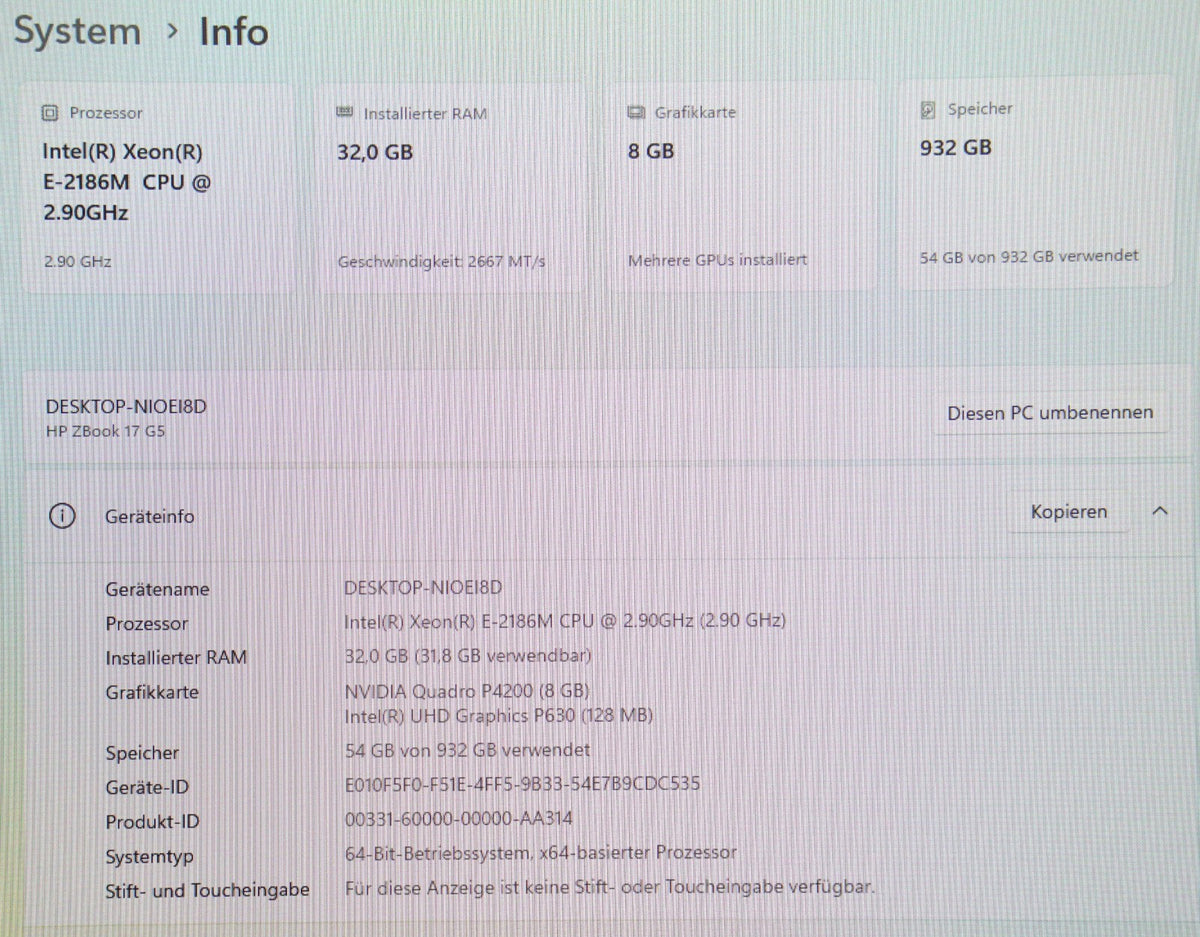
Task: Click text 'Mehrere GPUs installiert'
Action: (x=717, y=260)
